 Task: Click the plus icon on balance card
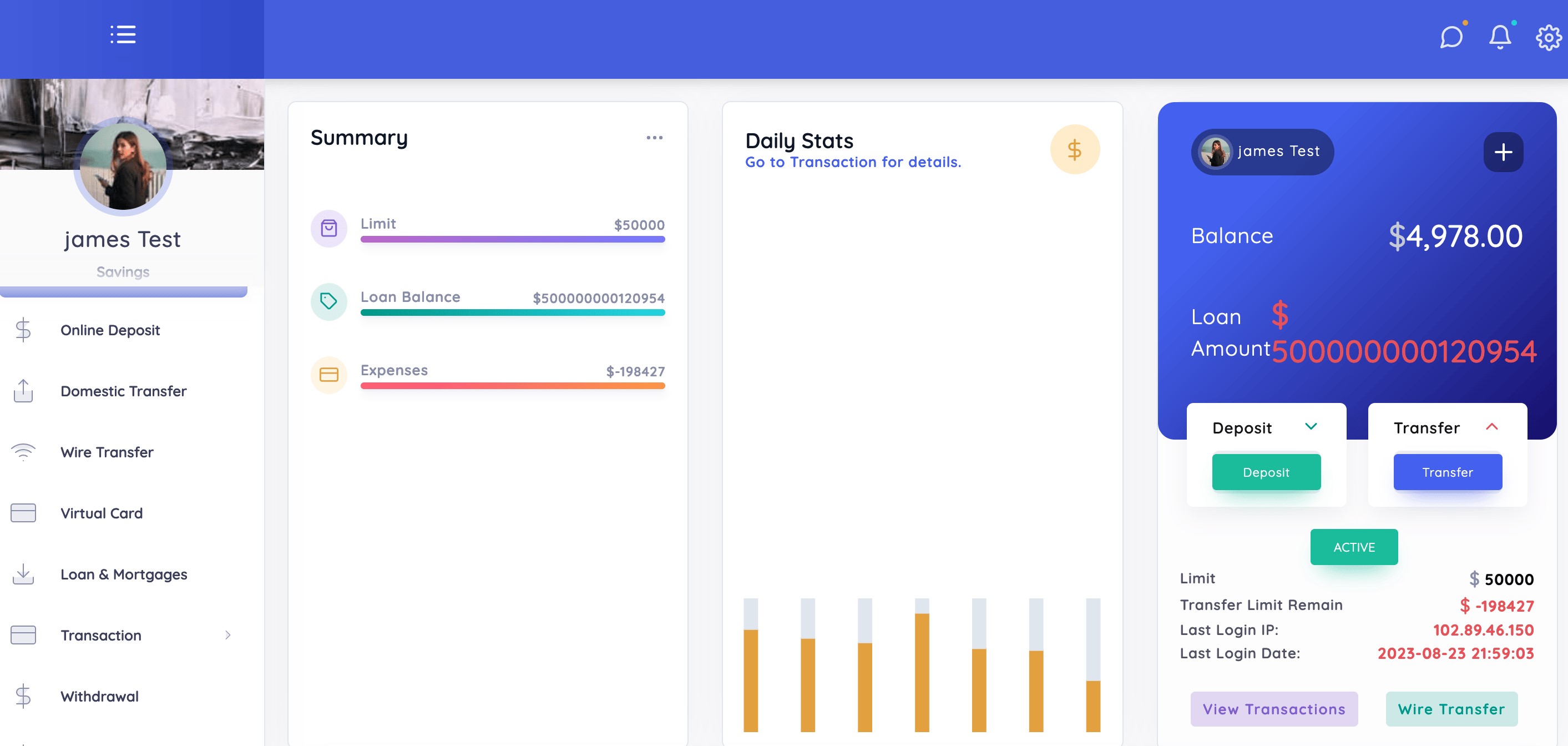point(1503,152)
